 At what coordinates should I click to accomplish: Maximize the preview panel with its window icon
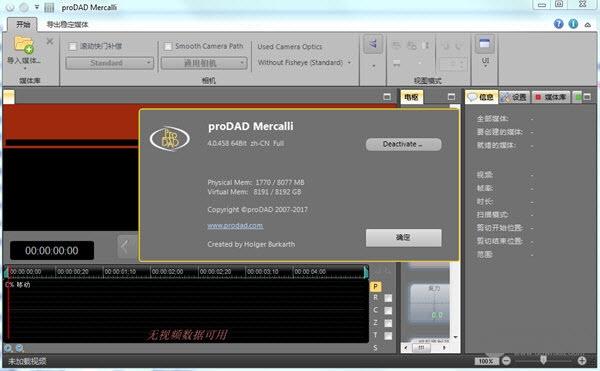[387, 97]
